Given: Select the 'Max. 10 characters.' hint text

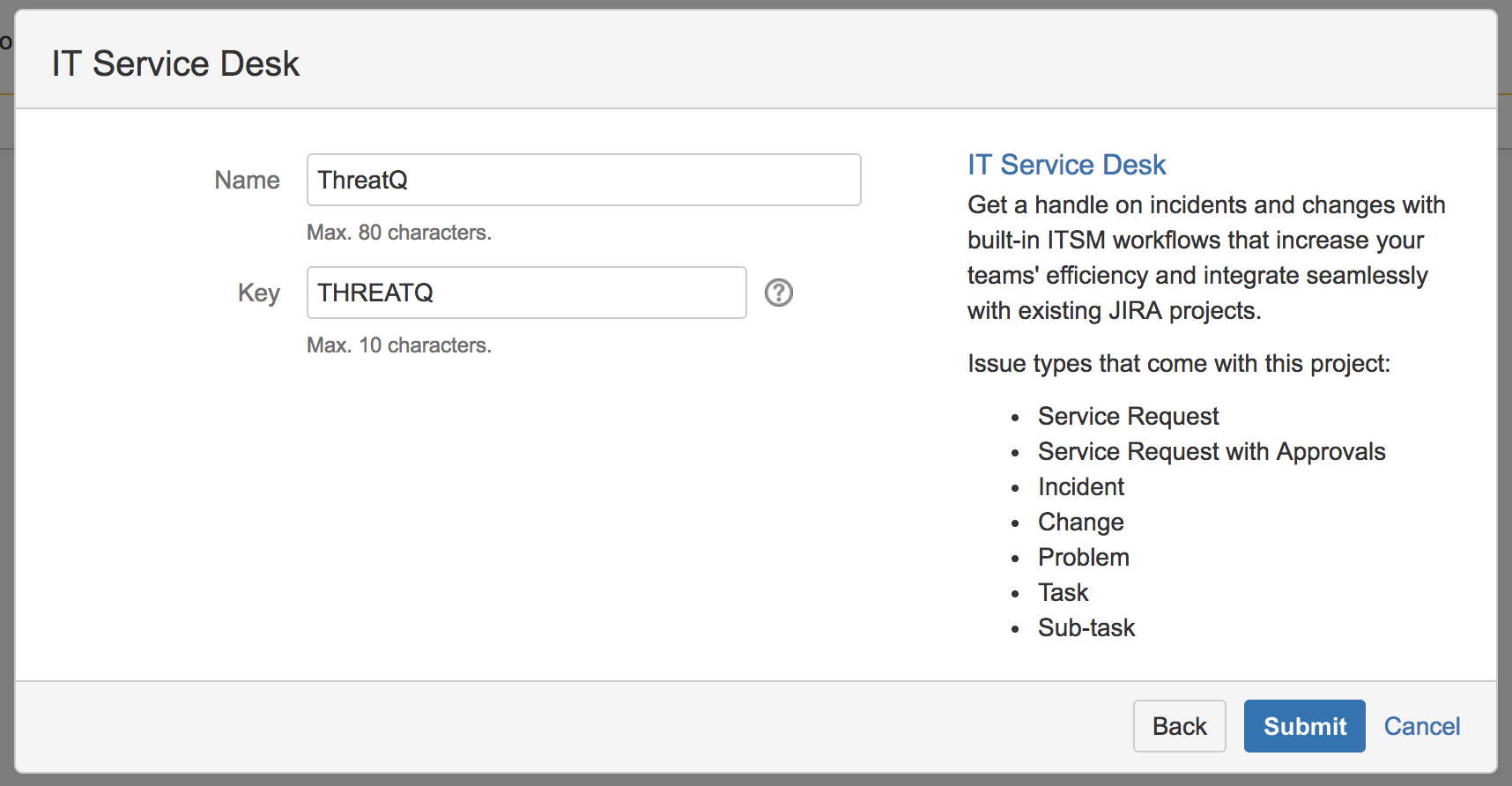Looking at the screenshot, I should [399, 345].
